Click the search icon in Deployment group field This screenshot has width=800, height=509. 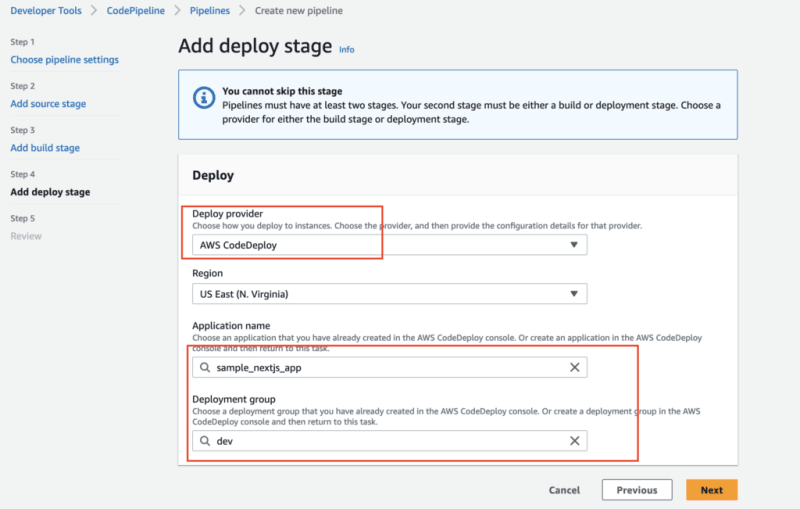point(205,441)
